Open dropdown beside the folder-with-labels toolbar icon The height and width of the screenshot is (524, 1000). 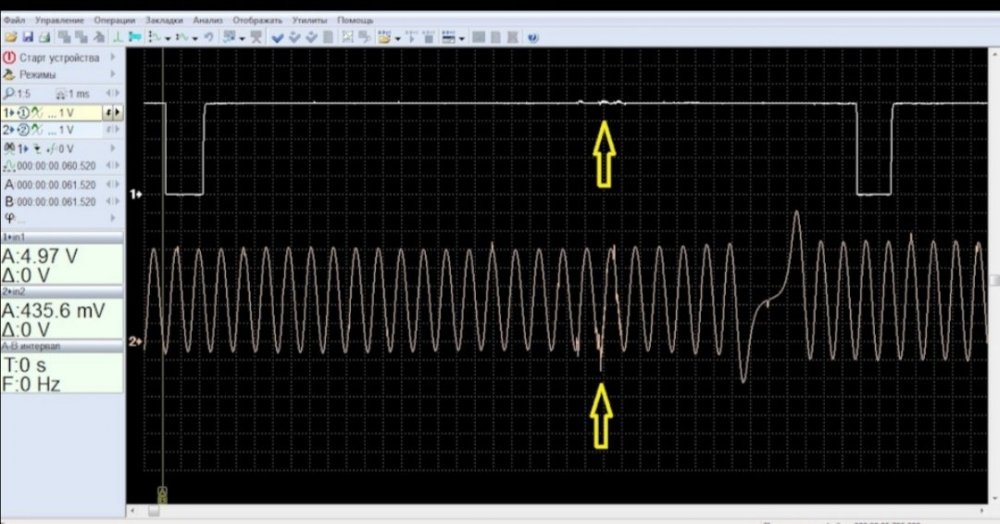[x=397, y=39]
